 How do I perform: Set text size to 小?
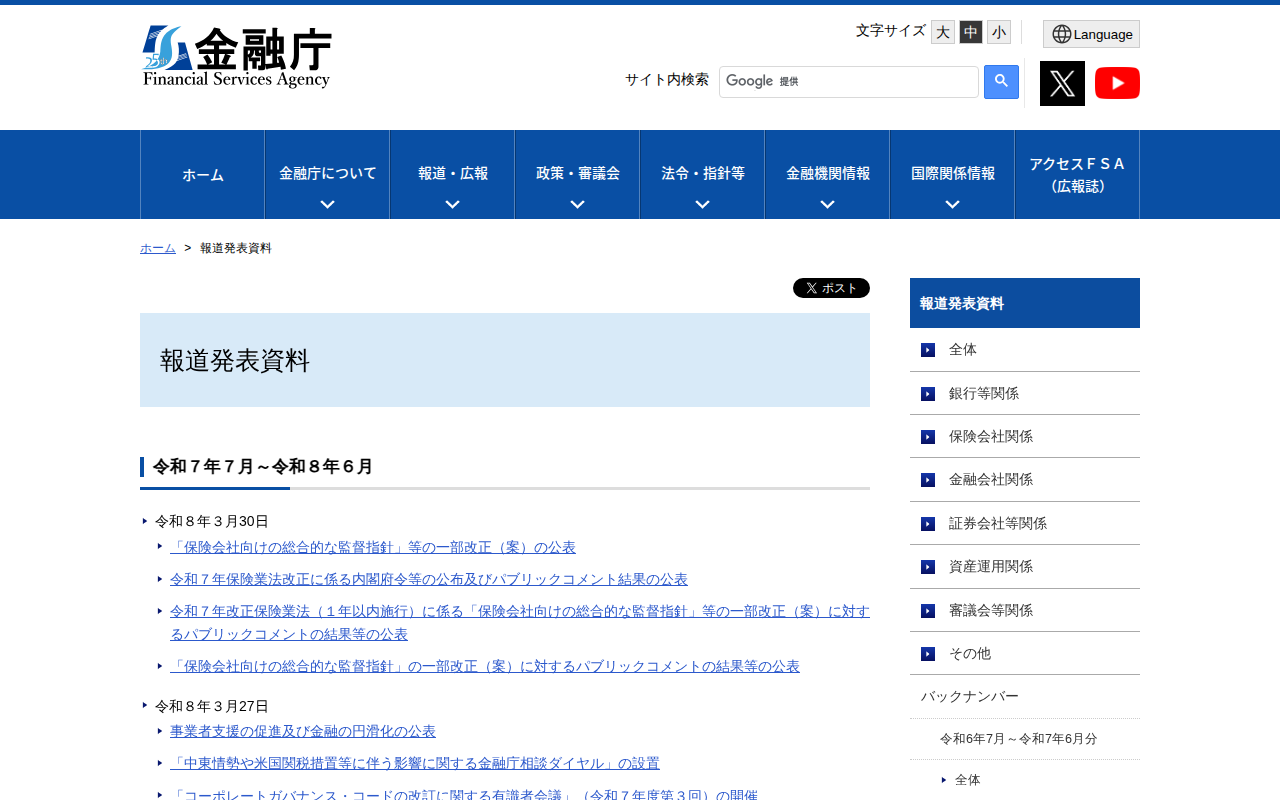tap(998, 32)
